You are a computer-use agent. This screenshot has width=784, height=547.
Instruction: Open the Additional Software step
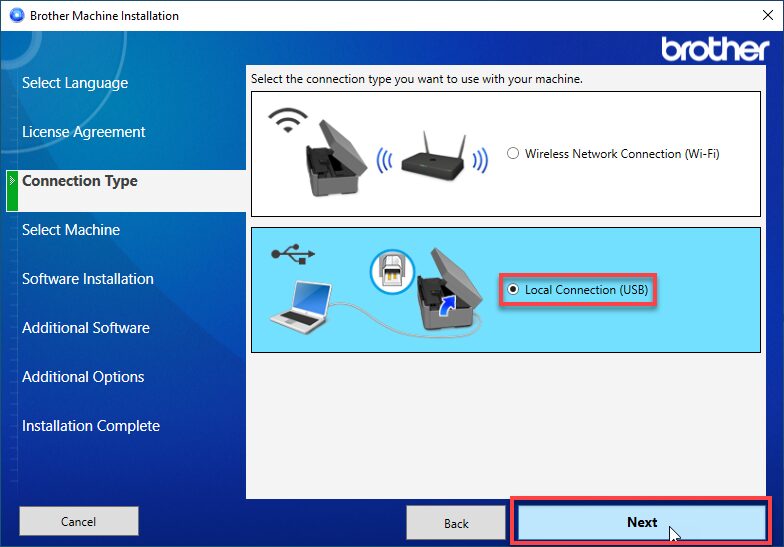[x=86, y=328]
